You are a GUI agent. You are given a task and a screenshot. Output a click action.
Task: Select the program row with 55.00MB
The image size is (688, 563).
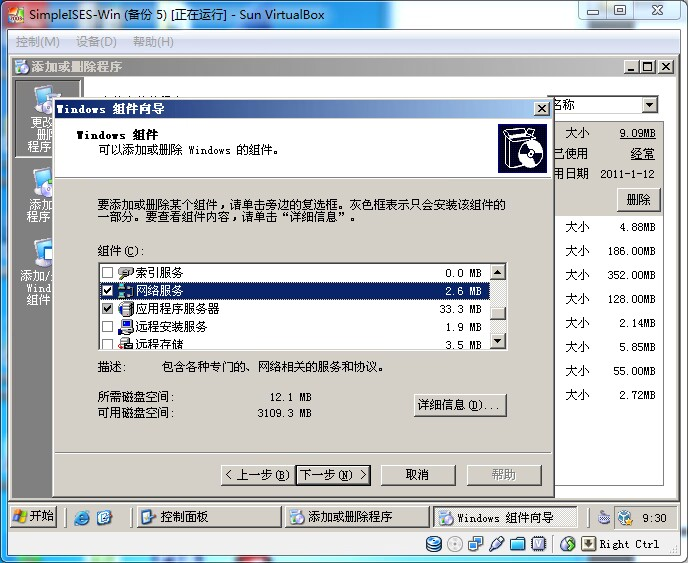coord(609,371)
